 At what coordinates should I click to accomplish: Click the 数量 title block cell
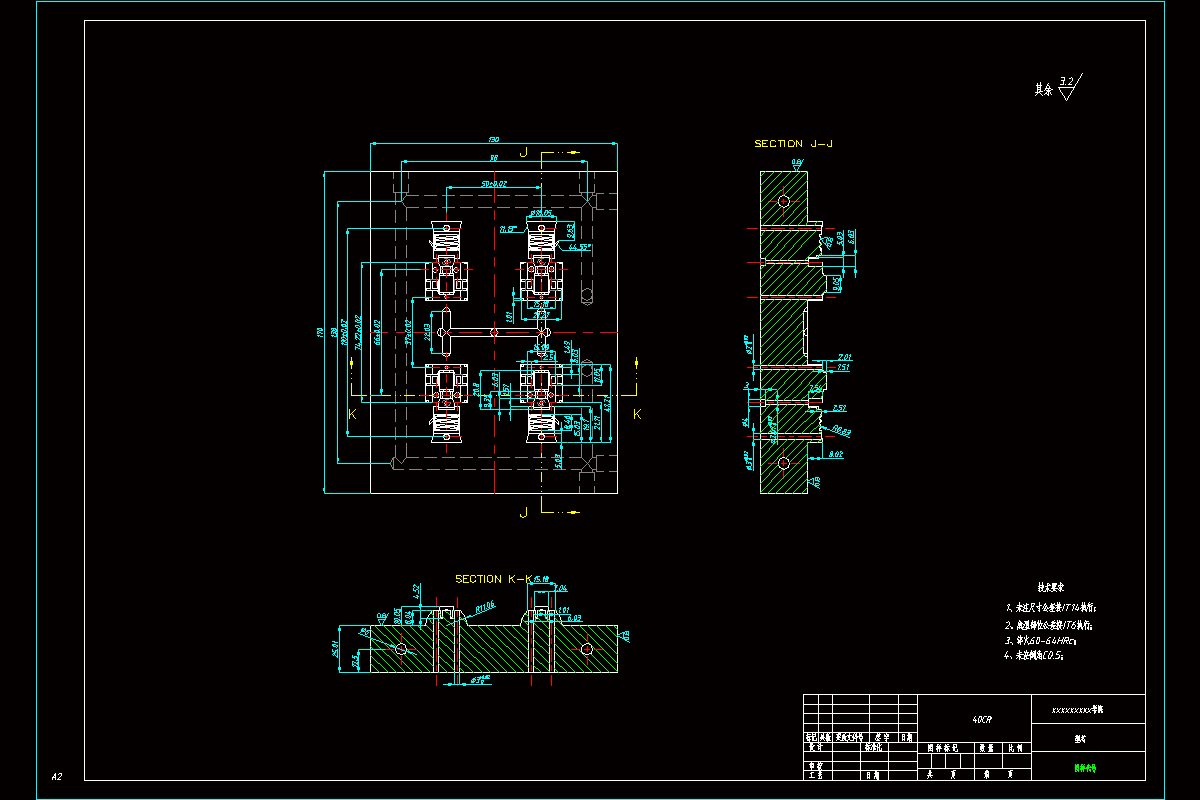tap(986, 748)
